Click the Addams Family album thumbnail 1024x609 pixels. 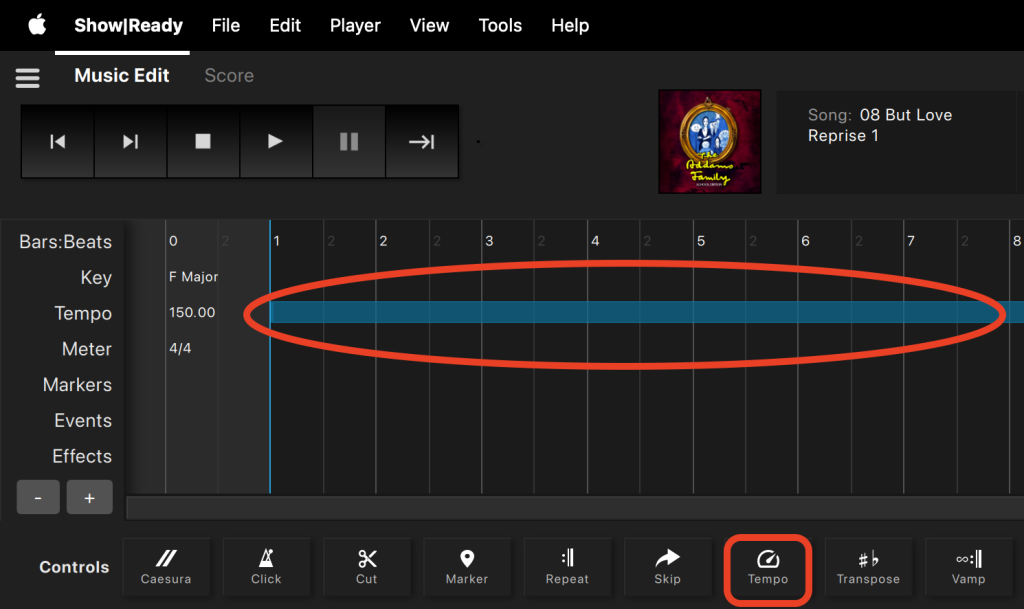pos(709,142)
